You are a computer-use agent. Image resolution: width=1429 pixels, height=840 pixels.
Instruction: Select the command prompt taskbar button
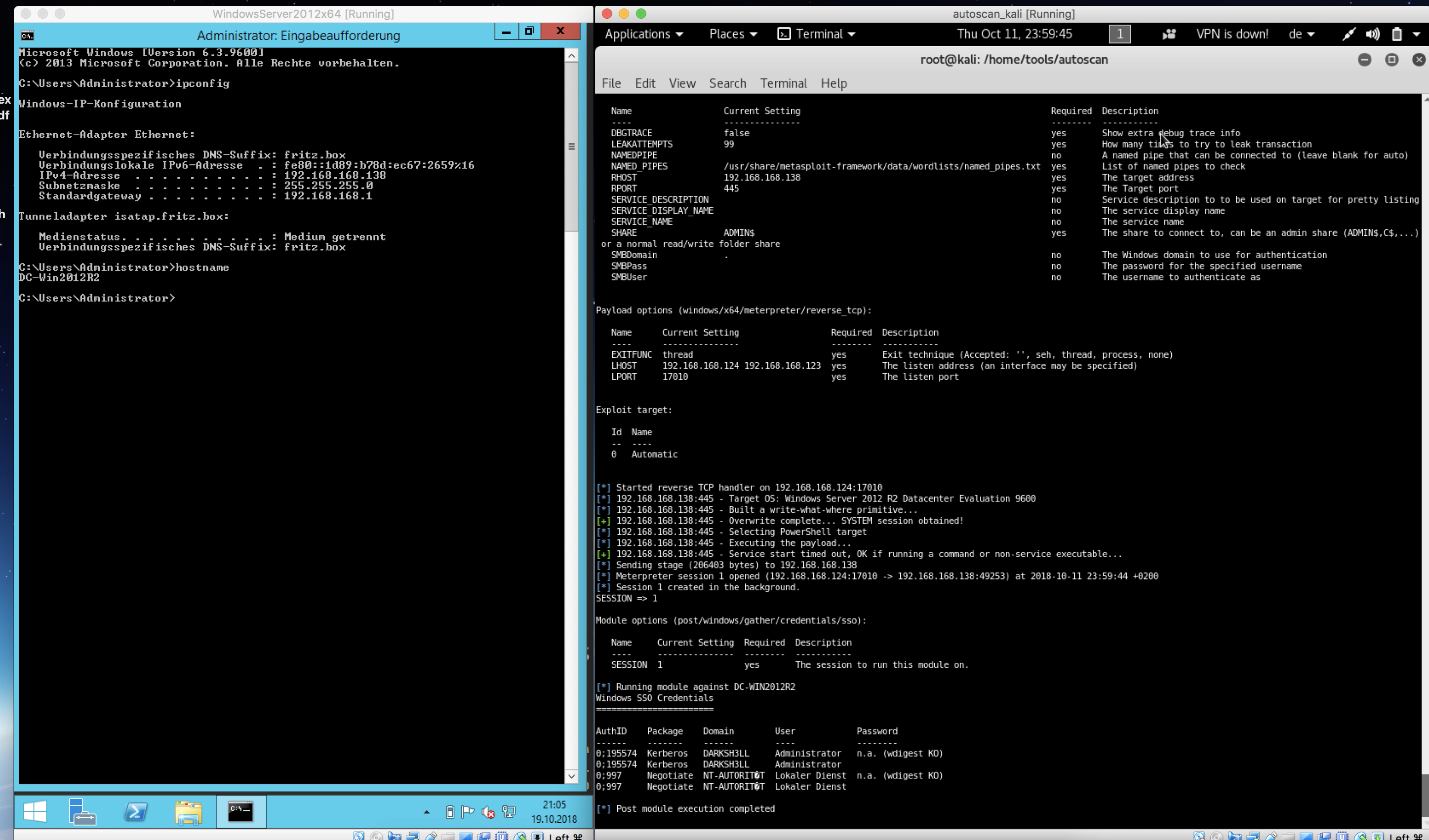pyautogui.click(x=240, y=811)
